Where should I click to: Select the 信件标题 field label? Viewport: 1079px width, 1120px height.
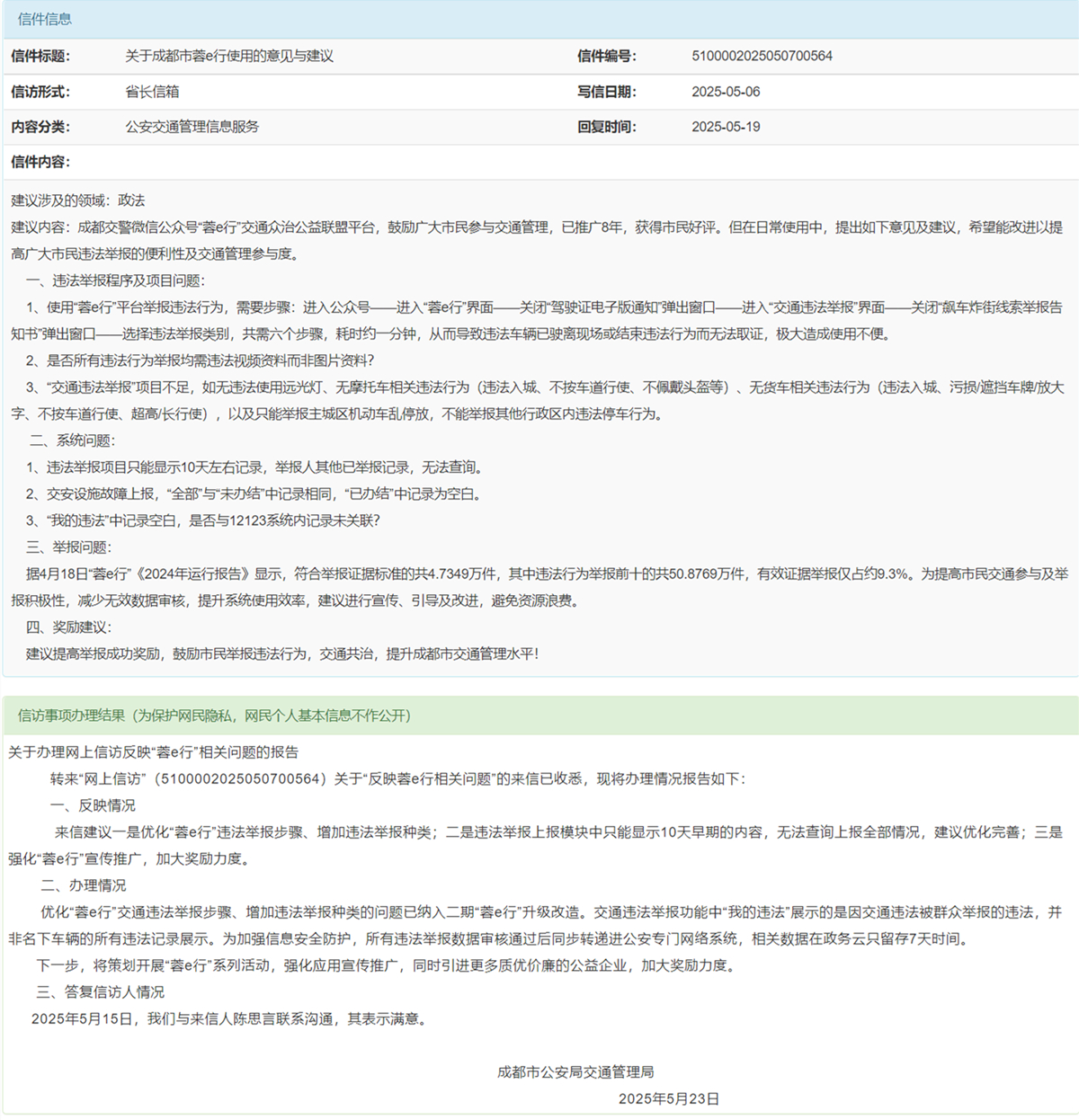(40, 56)
